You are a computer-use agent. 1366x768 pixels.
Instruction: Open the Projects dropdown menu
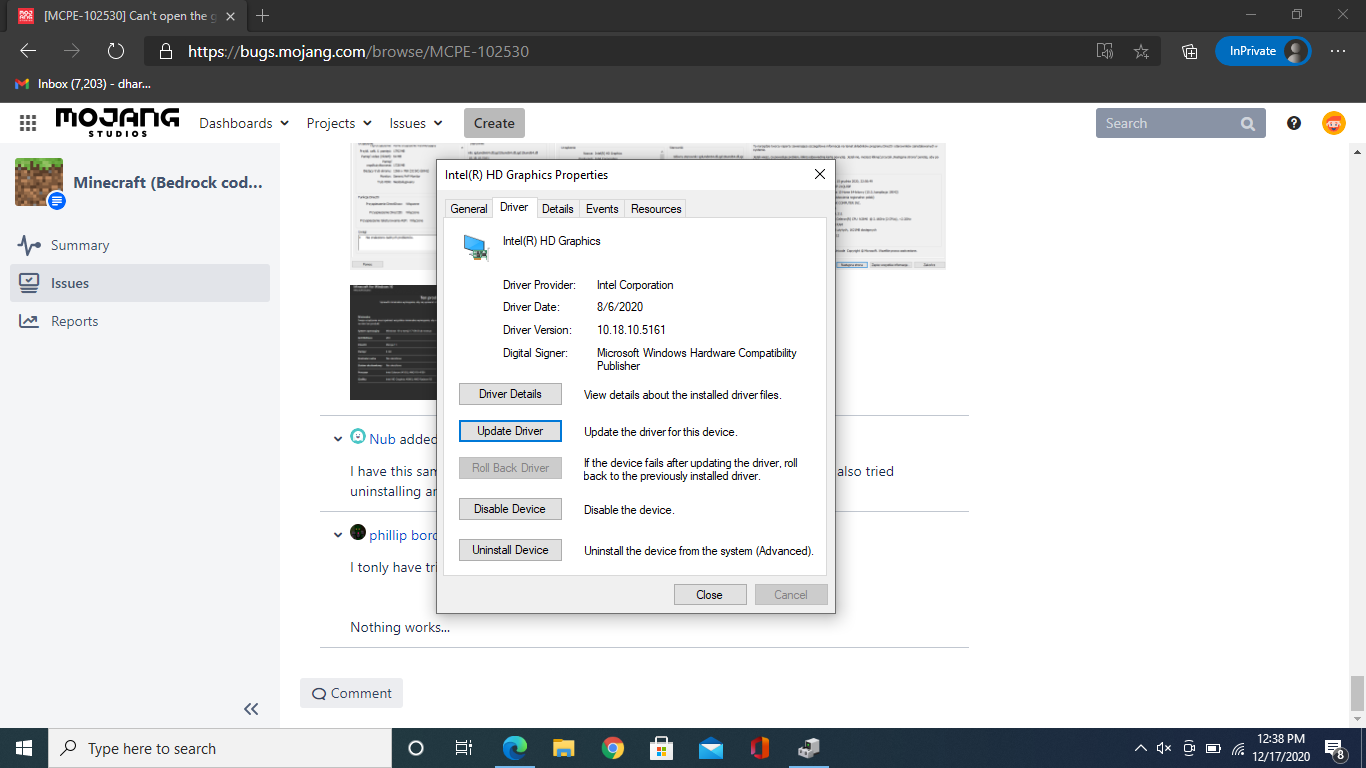point(339,123)
